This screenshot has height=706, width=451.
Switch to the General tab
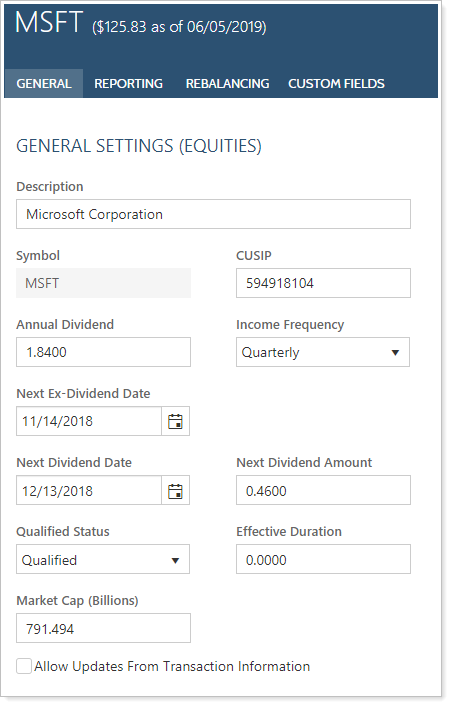[x=44, y=84]
